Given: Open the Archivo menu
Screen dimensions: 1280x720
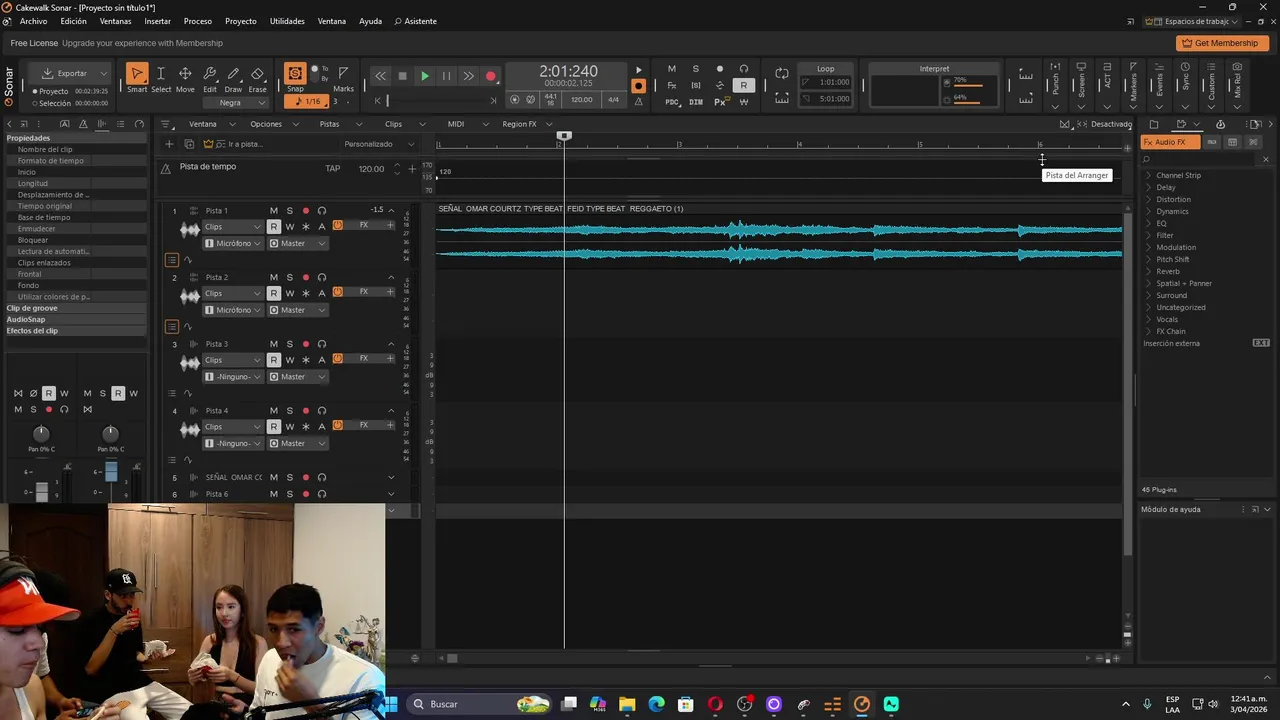Looking at the screenshot, I should [33, 21].
